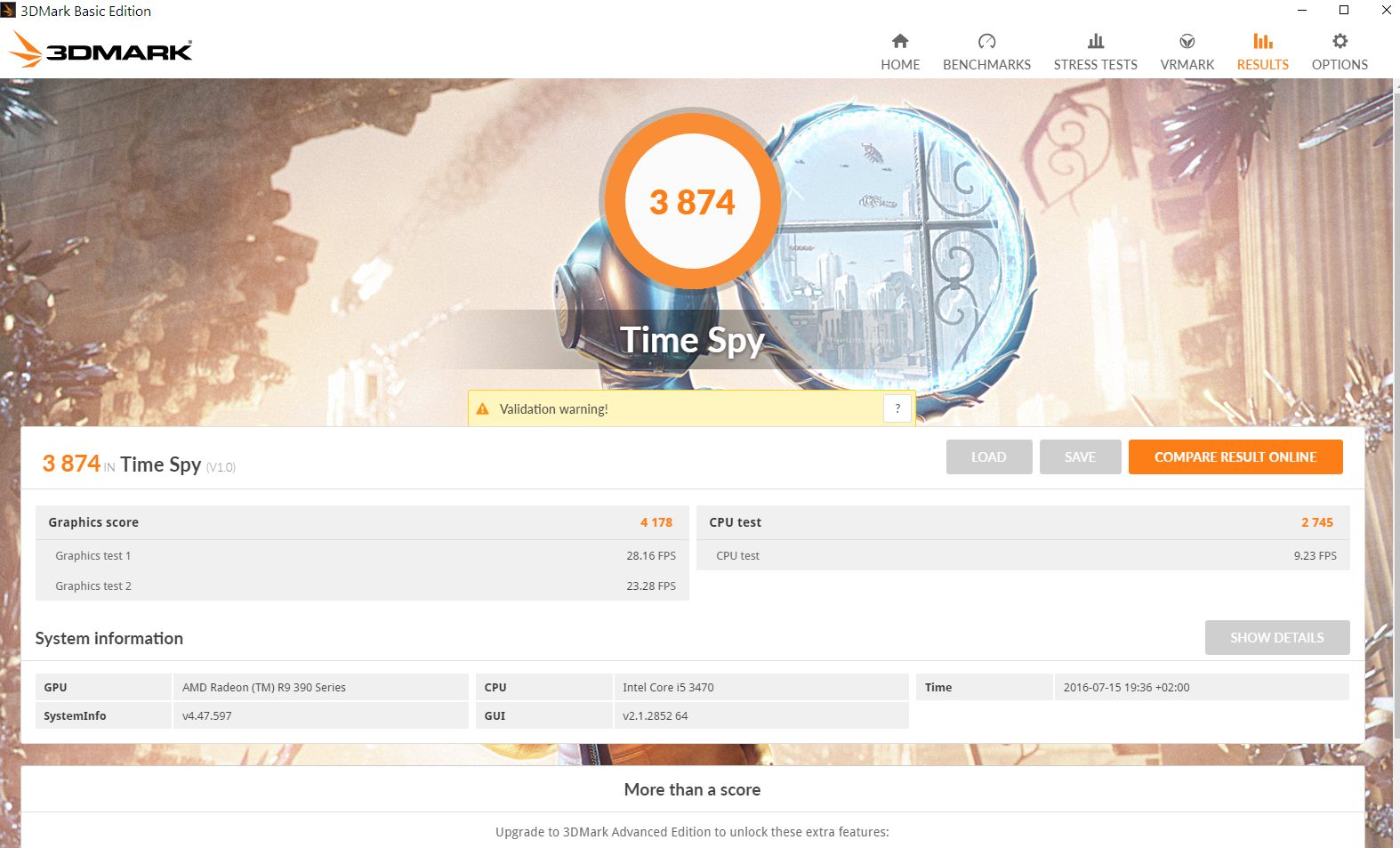Click SHOW DETAILS button
The height and width of the screenshot is (848, 1400).
tap(1277, 637)
